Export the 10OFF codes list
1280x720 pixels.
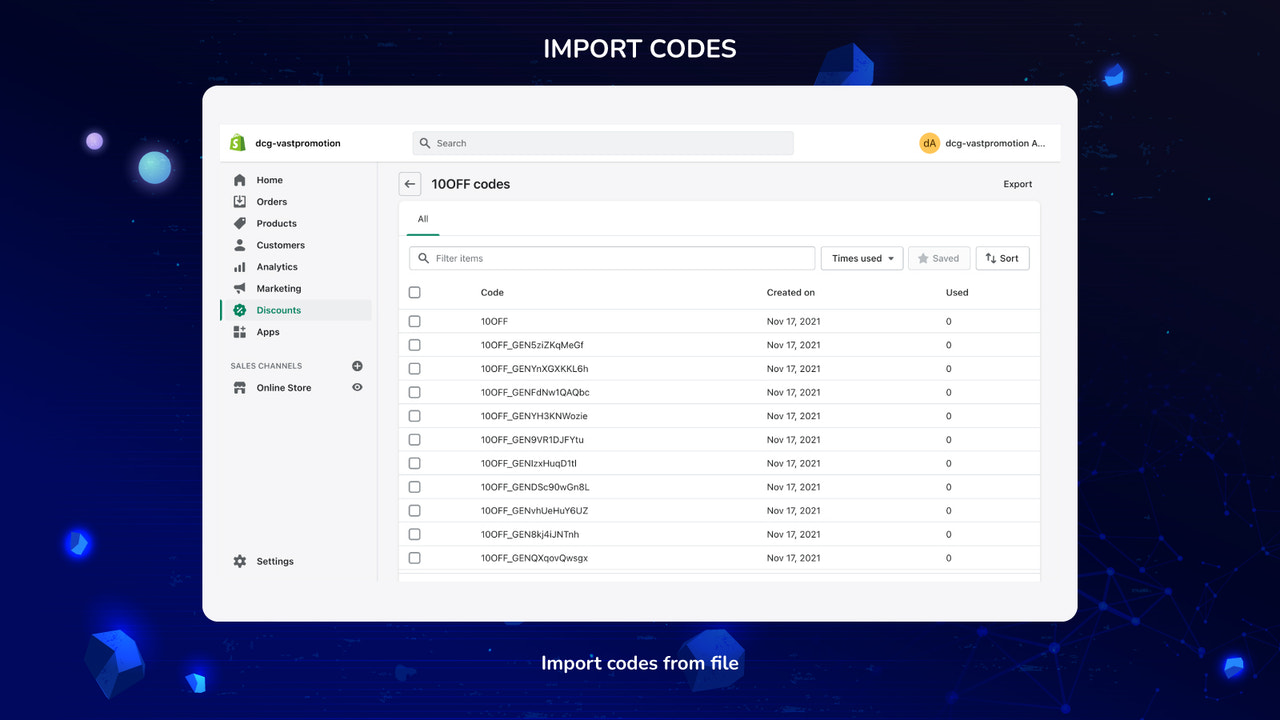pyautogui.click(x=1017, y=183)
